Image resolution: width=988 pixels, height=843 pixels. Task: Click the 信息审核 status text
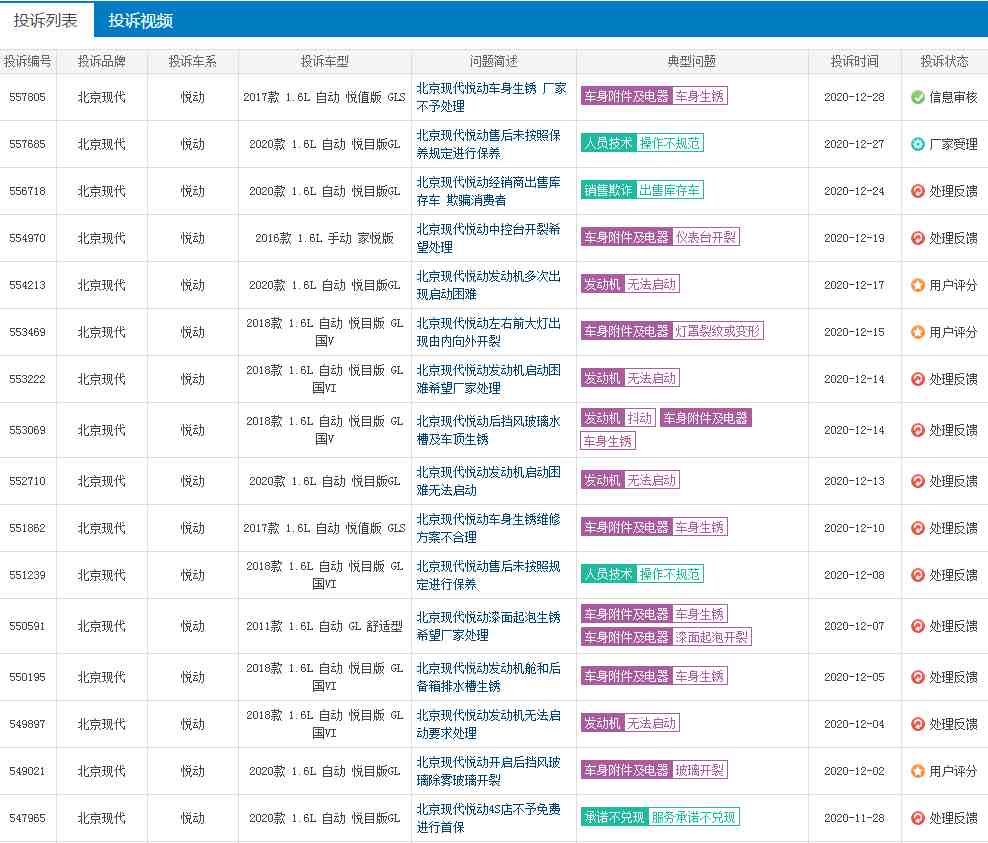click(953, 97)
